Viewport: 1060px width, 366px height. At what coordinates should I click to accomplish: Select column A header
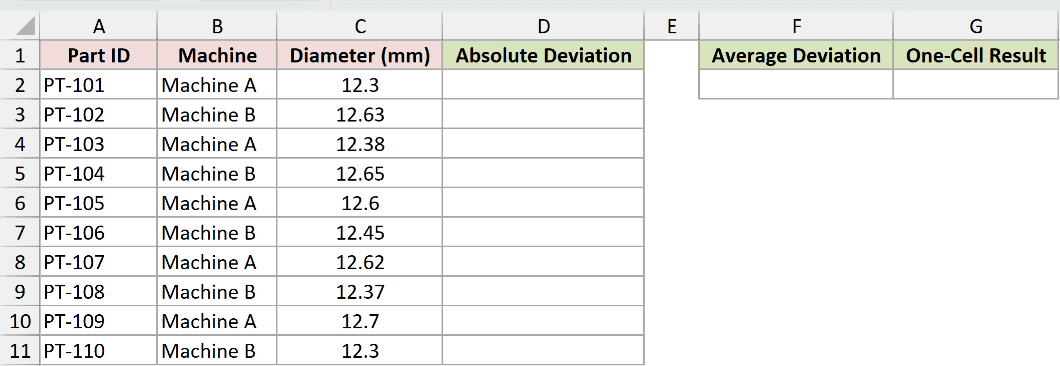pos(99,26)
